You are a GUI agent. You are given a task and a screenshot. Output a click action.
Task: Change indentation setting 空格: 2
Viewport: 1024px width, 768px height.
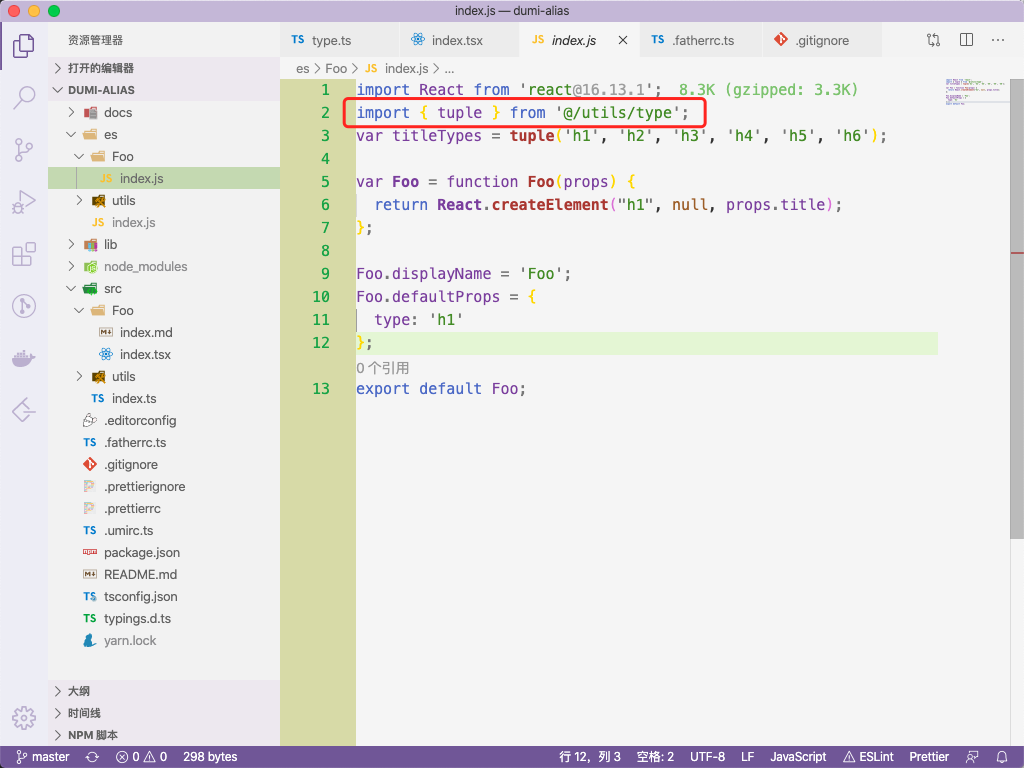[655, 757]
